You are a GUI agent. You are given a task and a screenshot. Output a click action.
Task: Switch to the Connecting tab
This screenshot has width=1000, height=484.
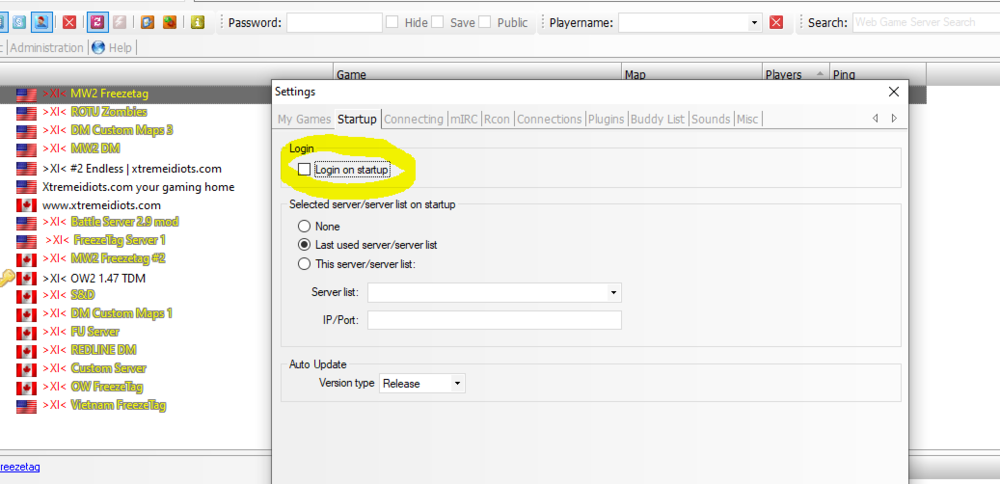pos(413,119)
